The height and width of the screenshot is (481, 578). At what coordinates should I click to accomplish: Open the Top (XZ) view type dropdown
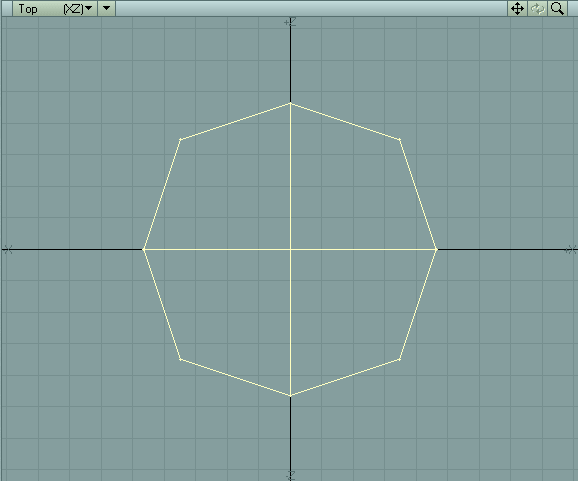click(x=55, y=8)
